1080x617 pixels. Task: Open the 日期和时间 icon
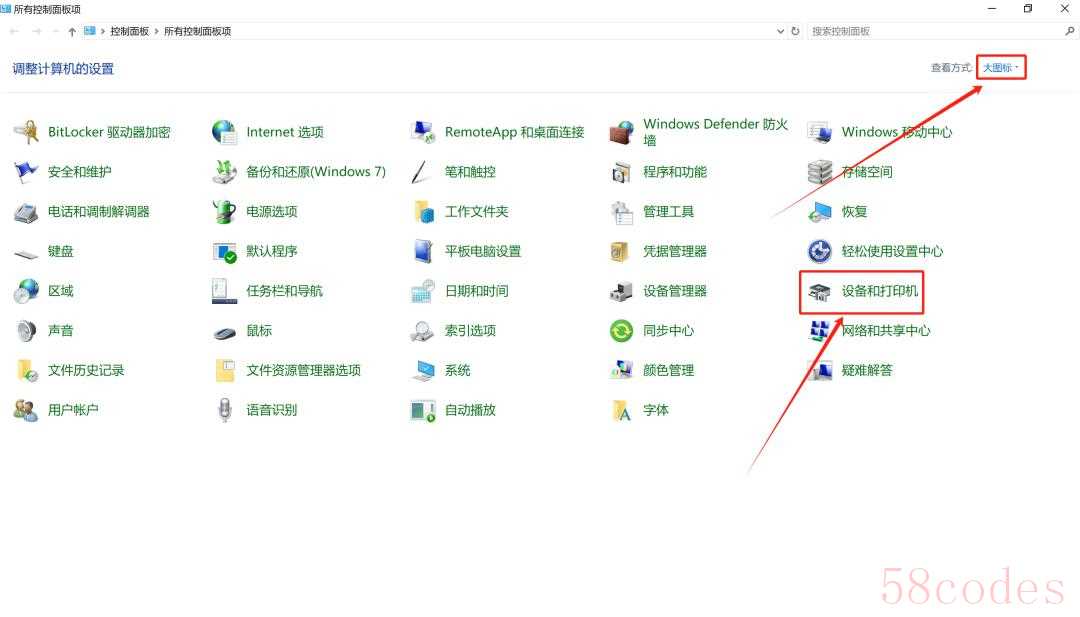(423, 291)
